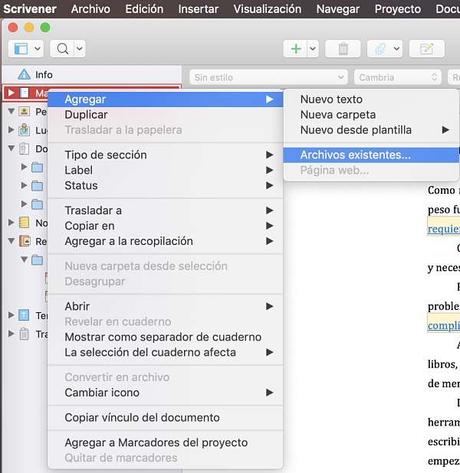
Task: Choose 'Archivos existentes...' from submenu
Action: (x=371, y=155)
